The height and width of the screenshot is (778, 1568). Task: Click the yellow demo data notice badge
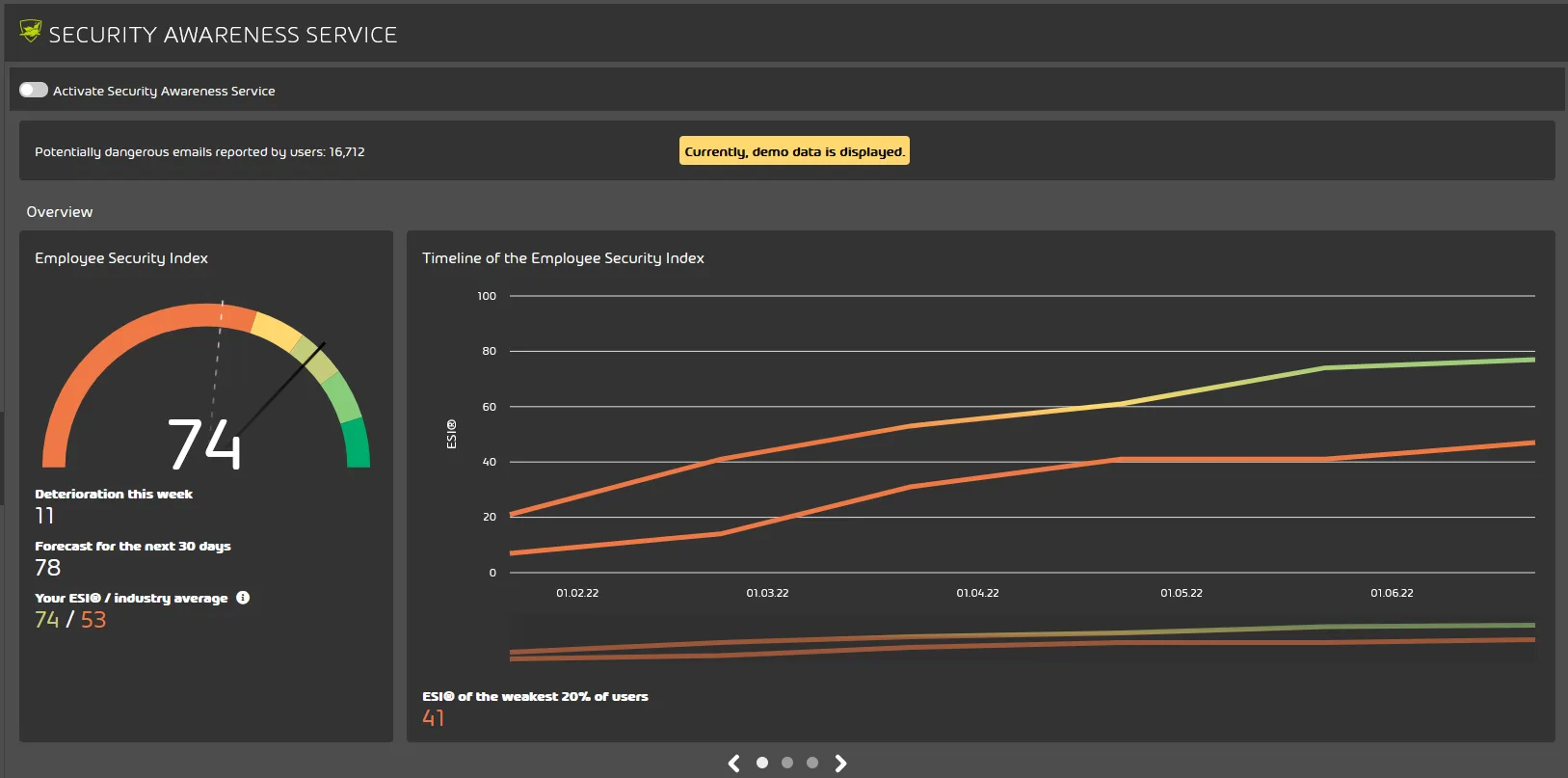coord(794,151)
